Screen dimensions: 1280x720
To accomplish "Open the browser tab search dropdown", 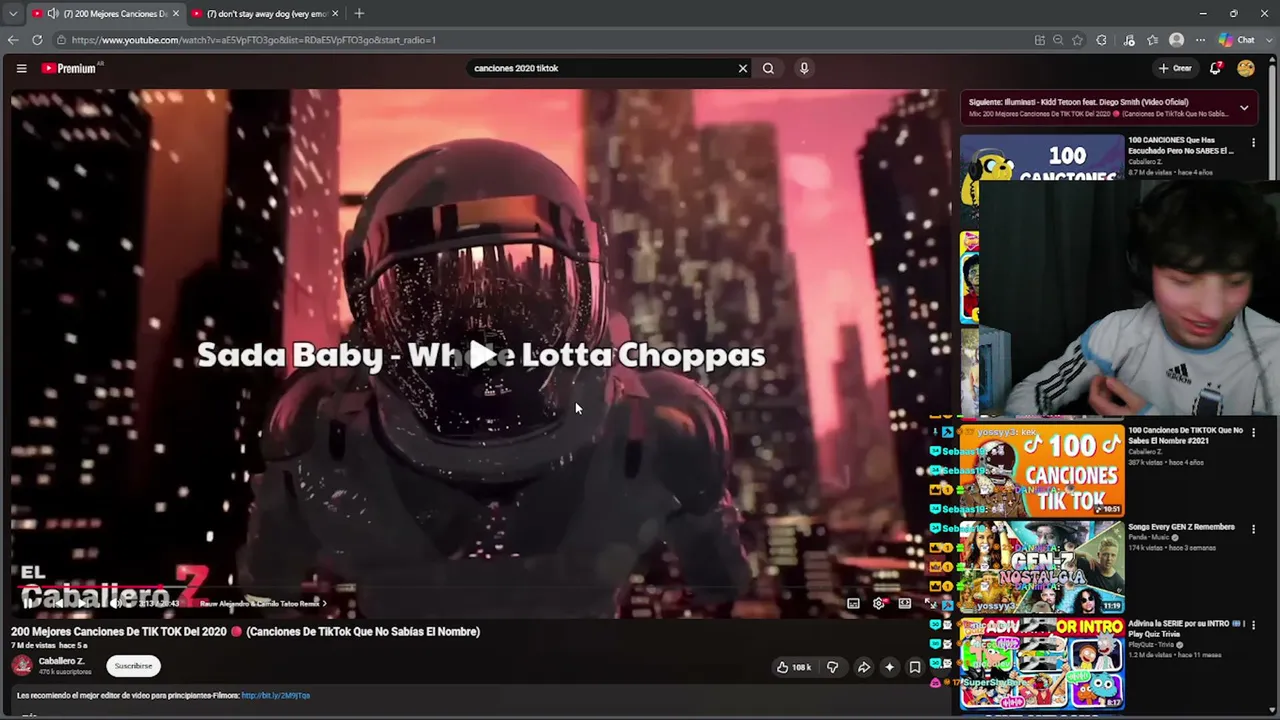I will point(12,14).
